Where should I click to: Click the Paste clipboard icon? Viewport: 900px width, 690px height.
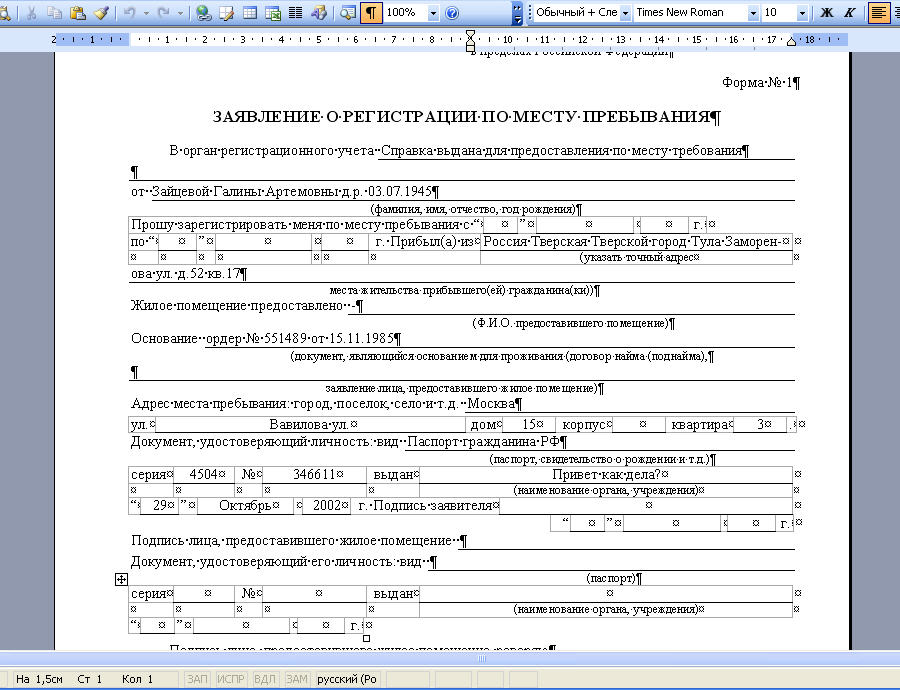(77, 13)
